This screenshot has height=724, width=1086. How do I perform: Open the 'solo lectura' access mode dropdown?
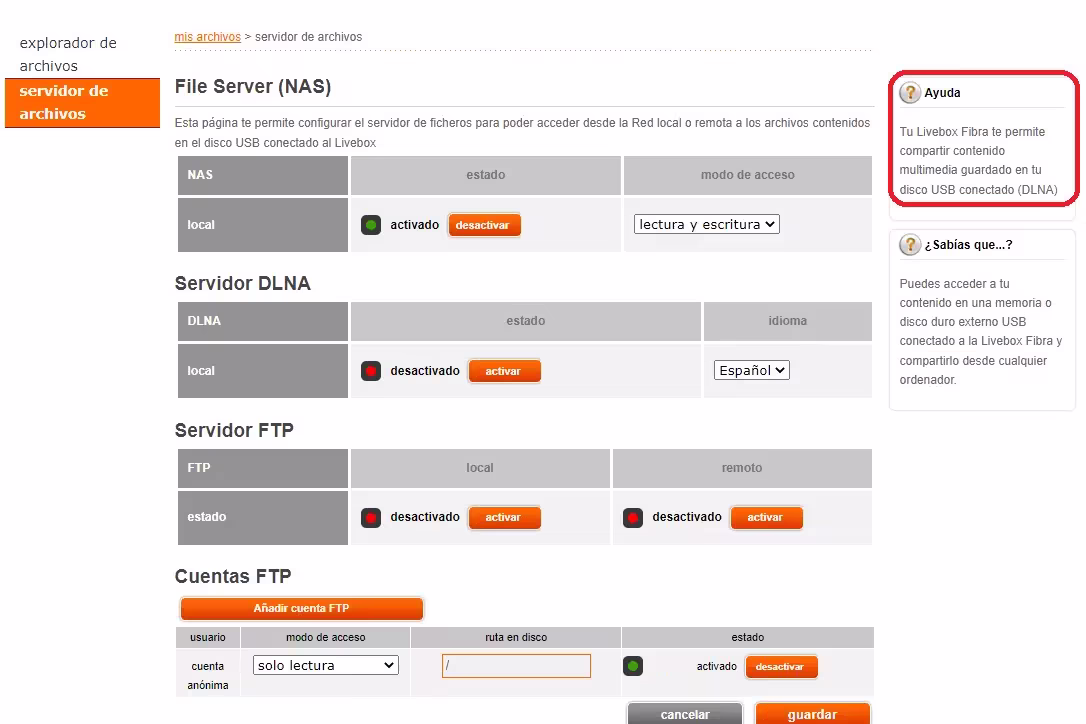click(x=326, y=665)
